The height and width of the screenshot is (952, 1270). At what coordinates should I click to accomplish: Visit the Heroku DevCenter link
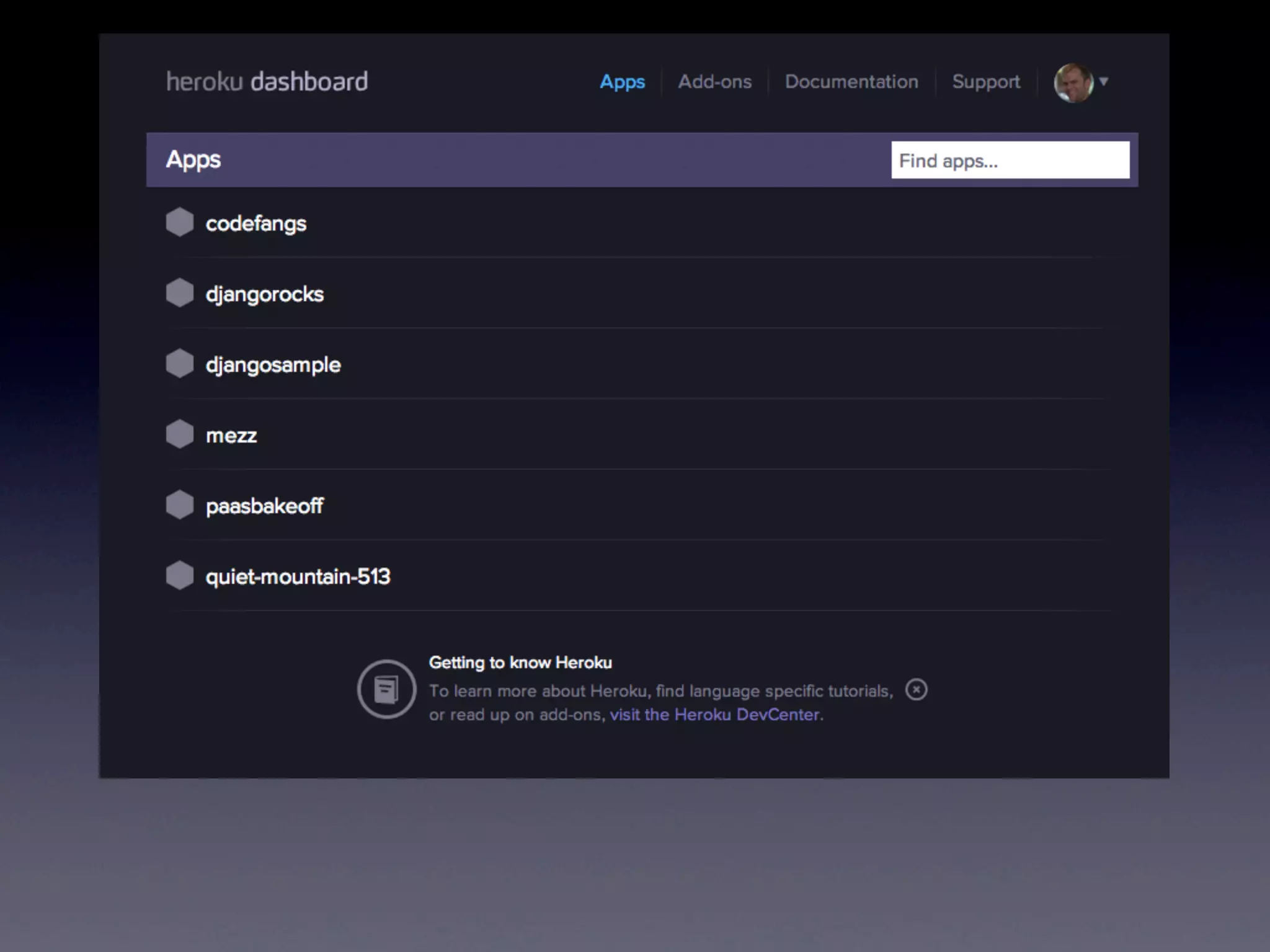716,715
